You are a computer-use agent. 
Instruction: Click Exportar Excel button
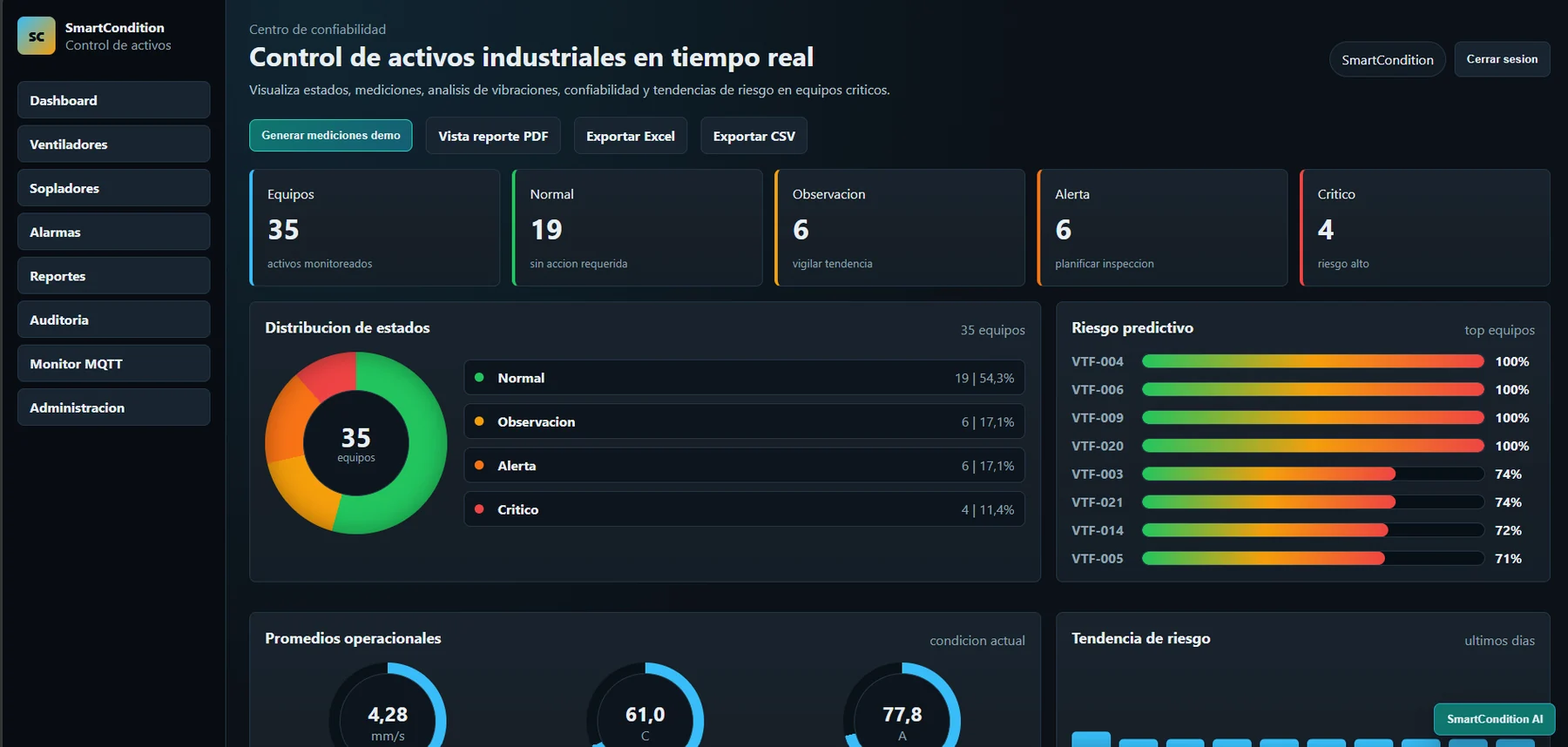click(631, 136)
